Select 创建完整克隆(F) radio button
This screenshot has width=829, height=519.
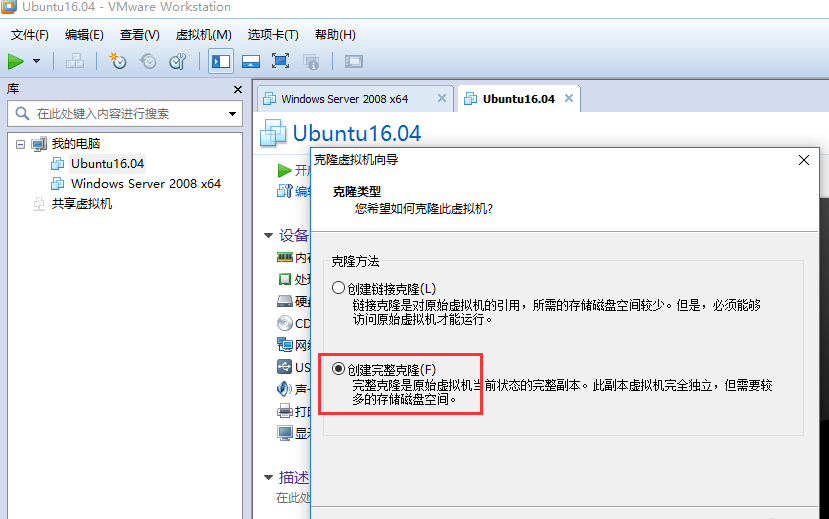click(338, 368)
